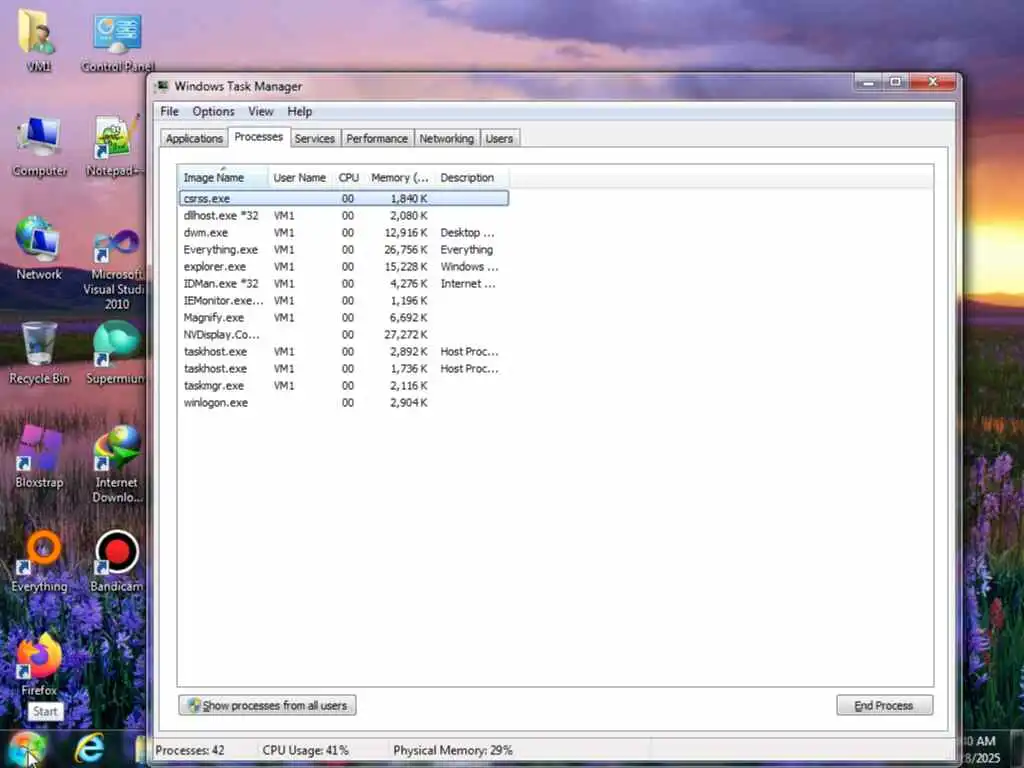Screen dimensions: 1024x768
Task: Select the IDMan.exe *32 process
Action: click(x=344, y=283)
